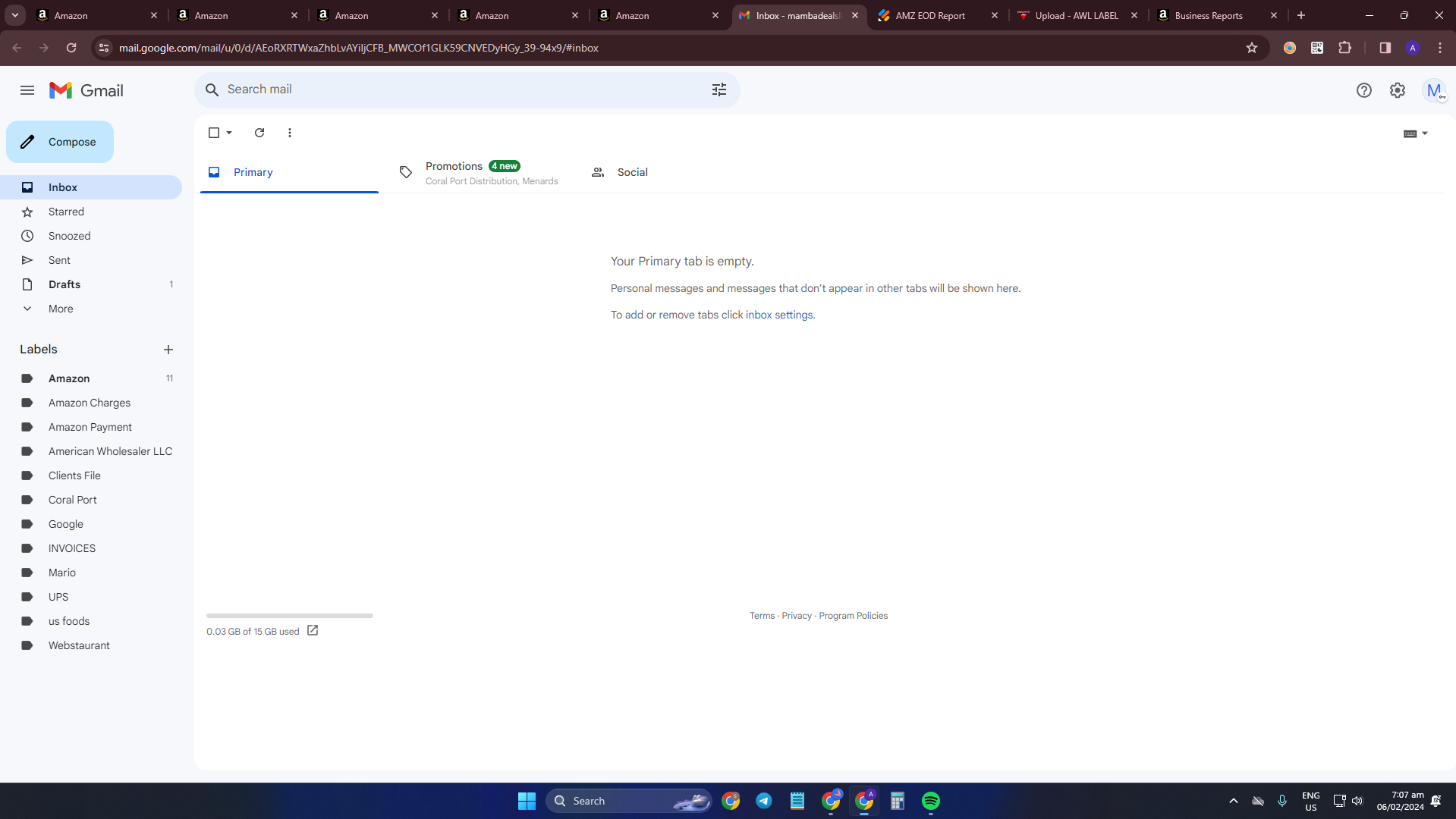Open the Starred folder
The width and height of the screenshot is (1456, 819).
(x=91, y=212)
